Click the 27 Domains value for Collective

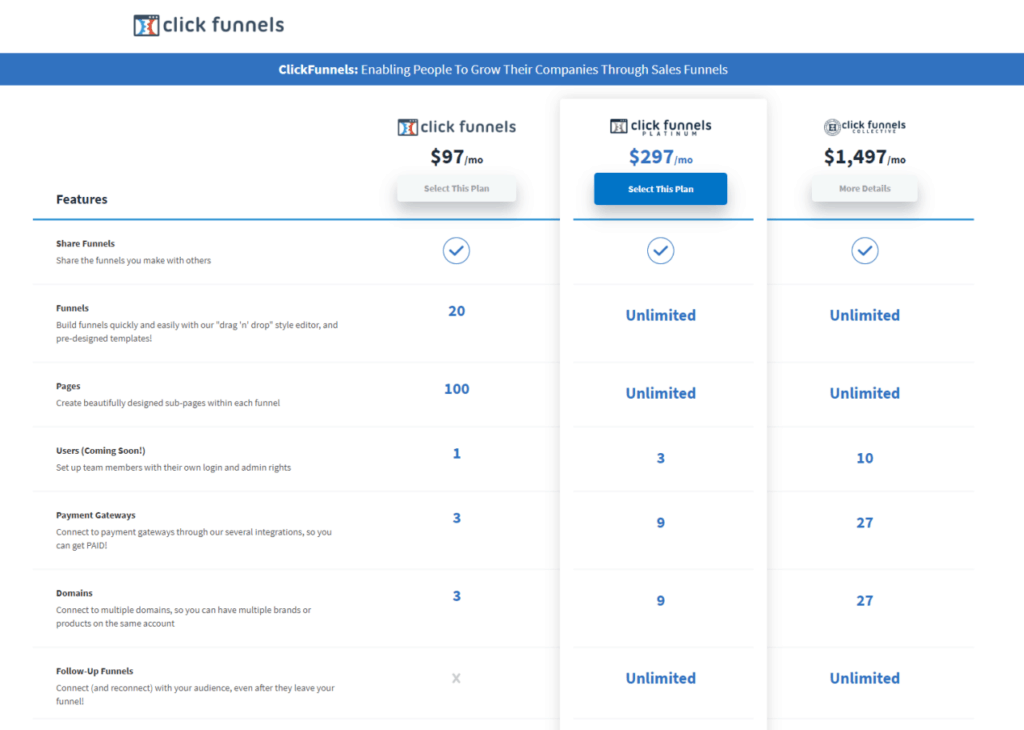point(864,600)
